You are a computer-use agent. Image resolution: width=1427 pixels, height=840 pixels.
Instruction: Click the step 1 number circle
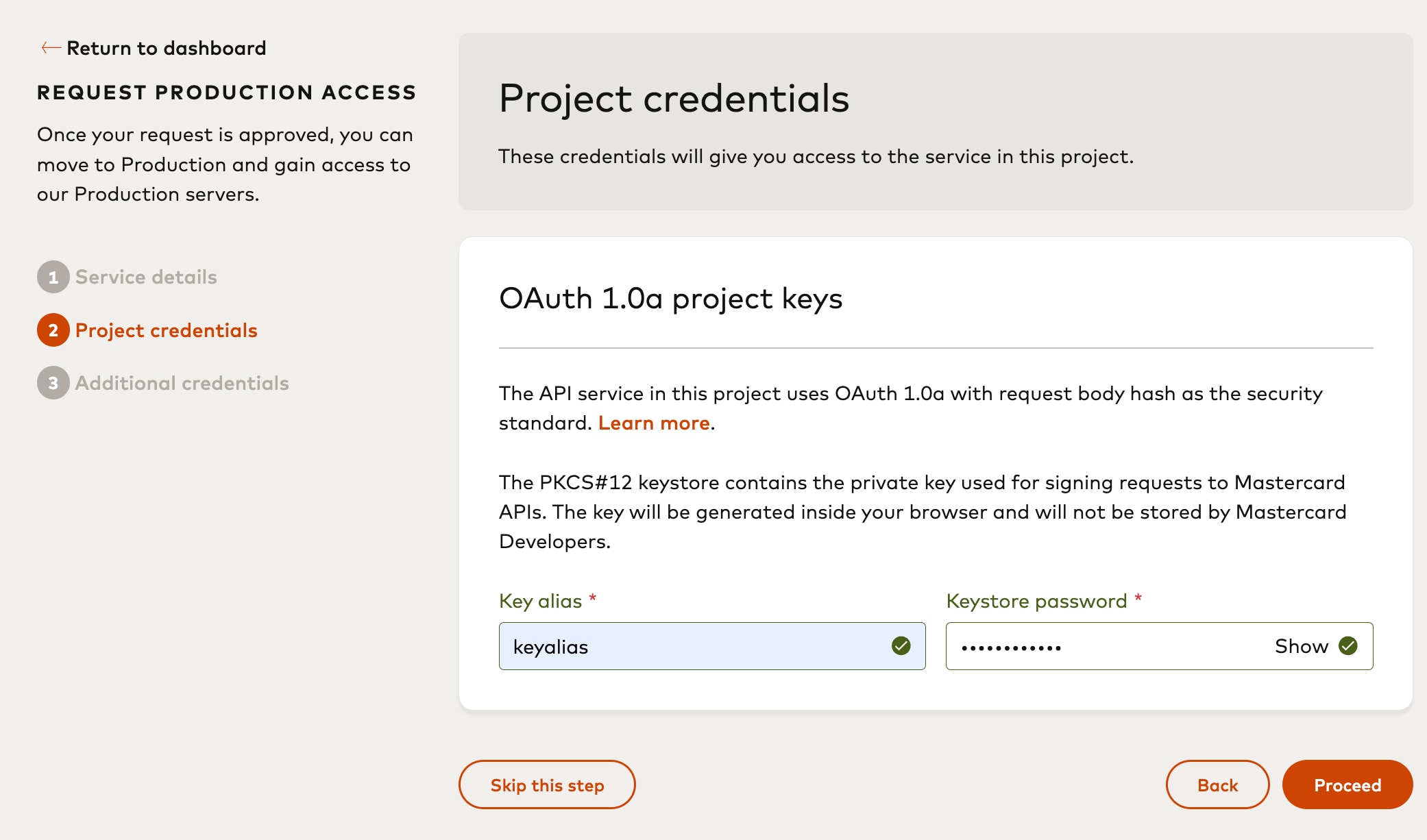click(53, 277)
